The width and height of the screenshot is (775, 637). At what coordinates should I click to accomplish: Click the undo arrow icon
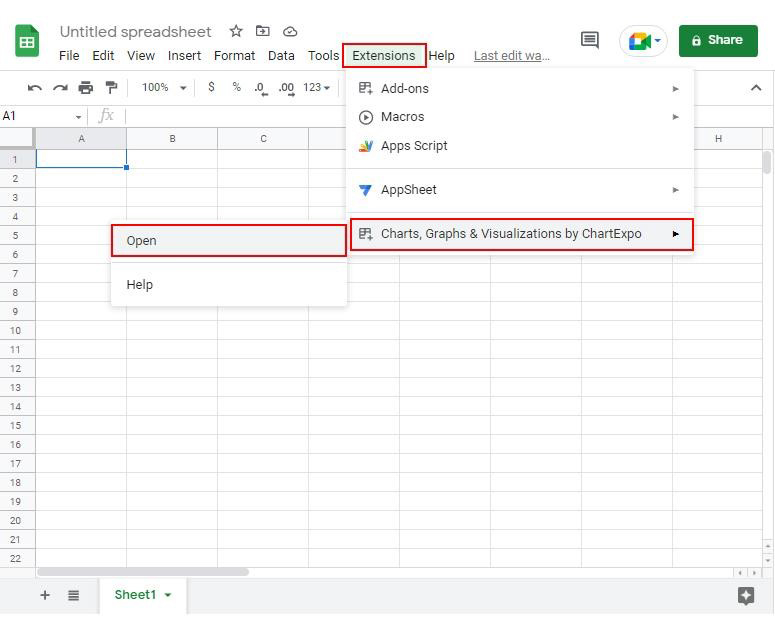[35, 88]
